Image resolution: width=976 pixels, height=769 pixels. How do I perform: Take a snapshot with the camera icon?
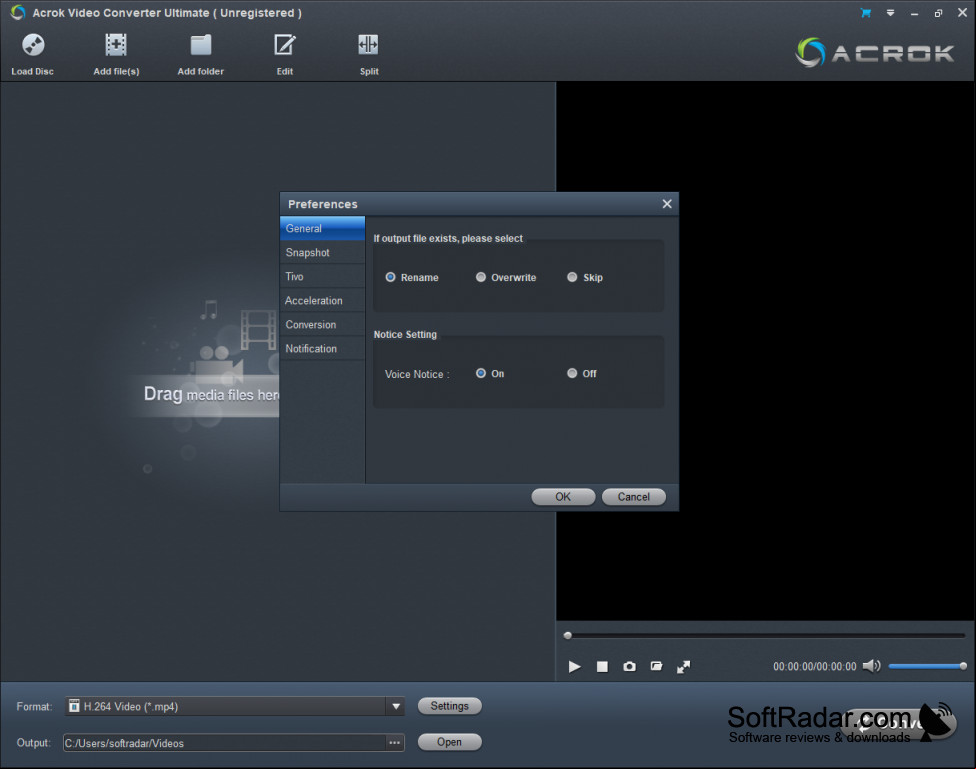coord(629,666)
